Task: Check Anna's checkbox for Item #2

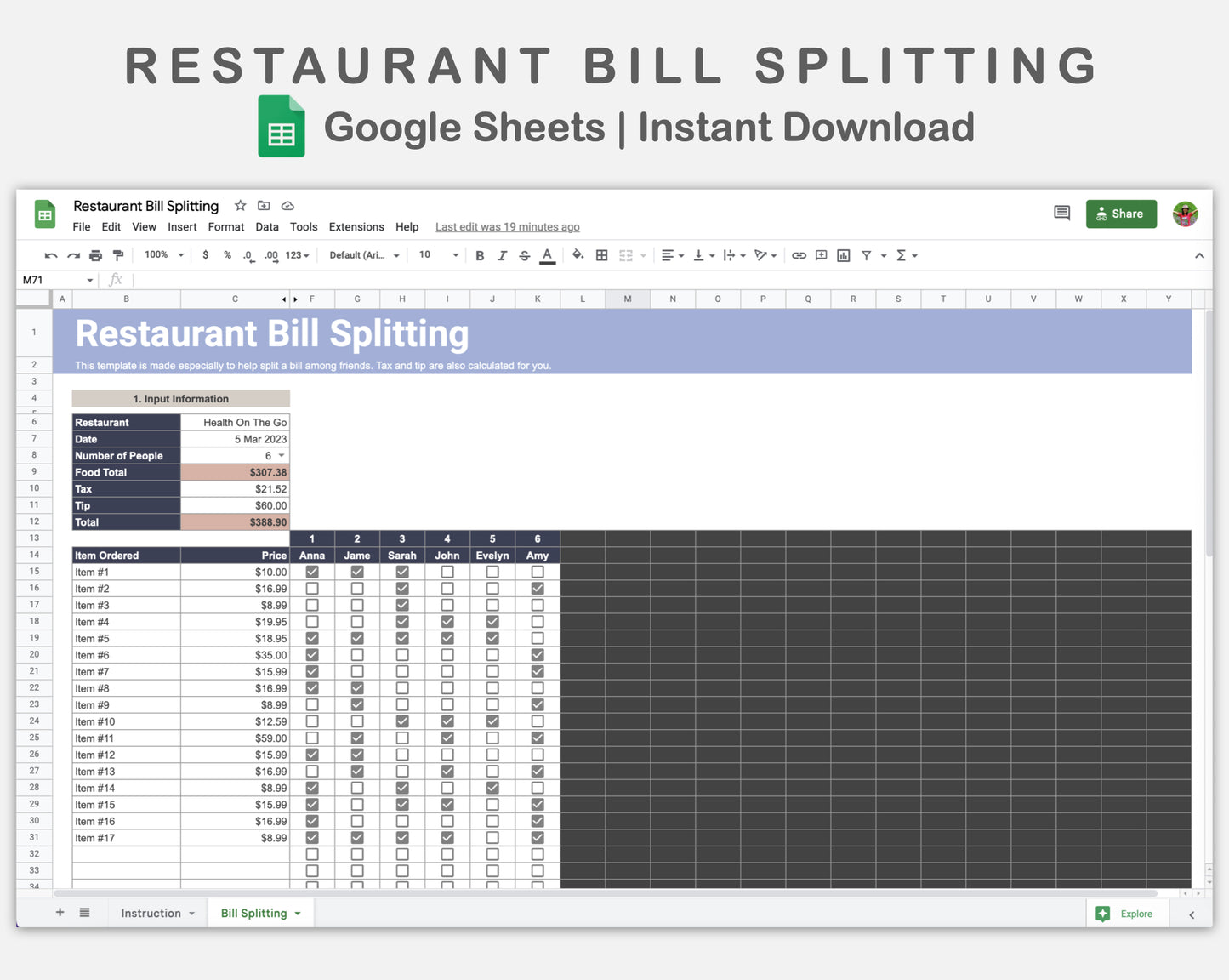Action: [312, 588]
